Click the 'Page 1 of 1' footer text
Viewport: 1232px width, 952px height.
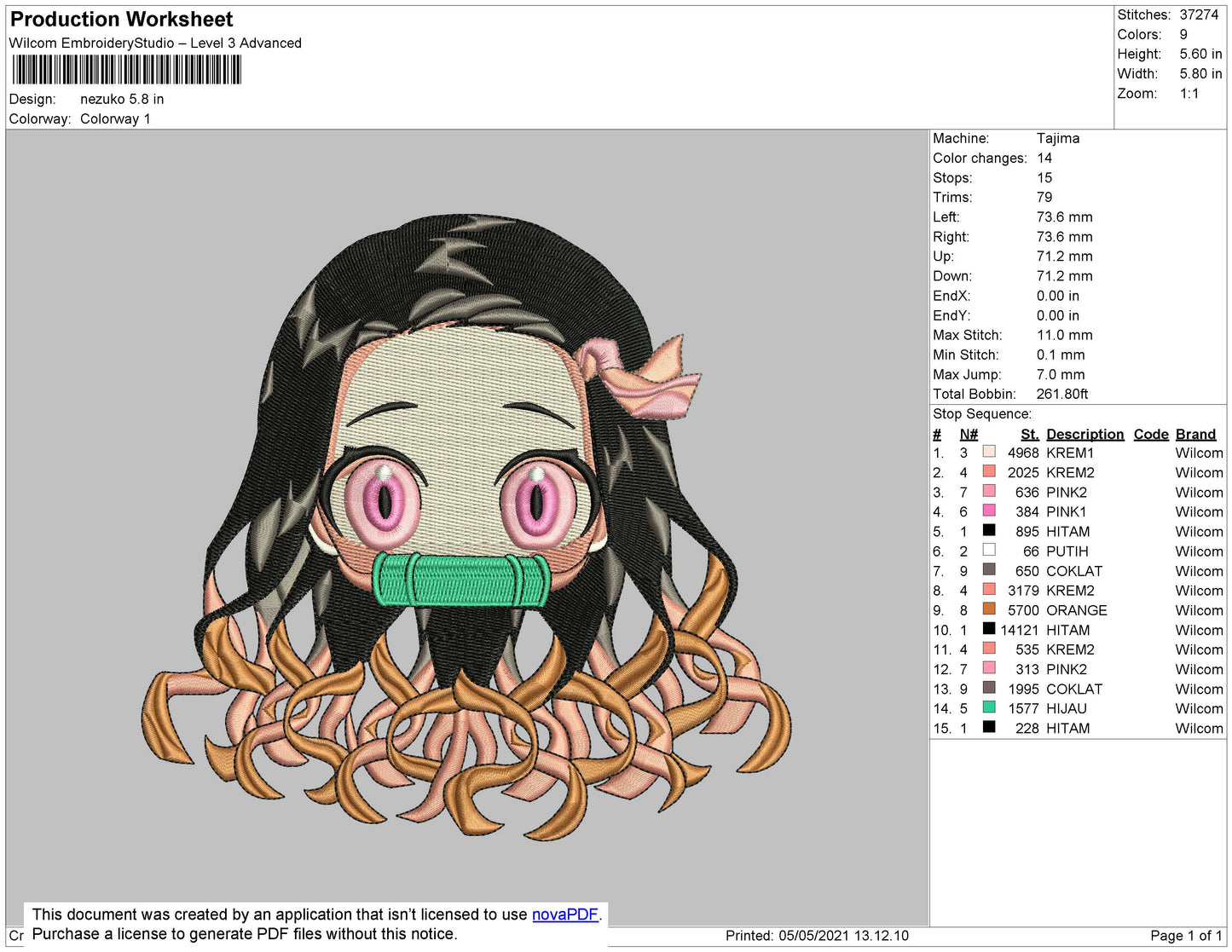point(1186,936)
